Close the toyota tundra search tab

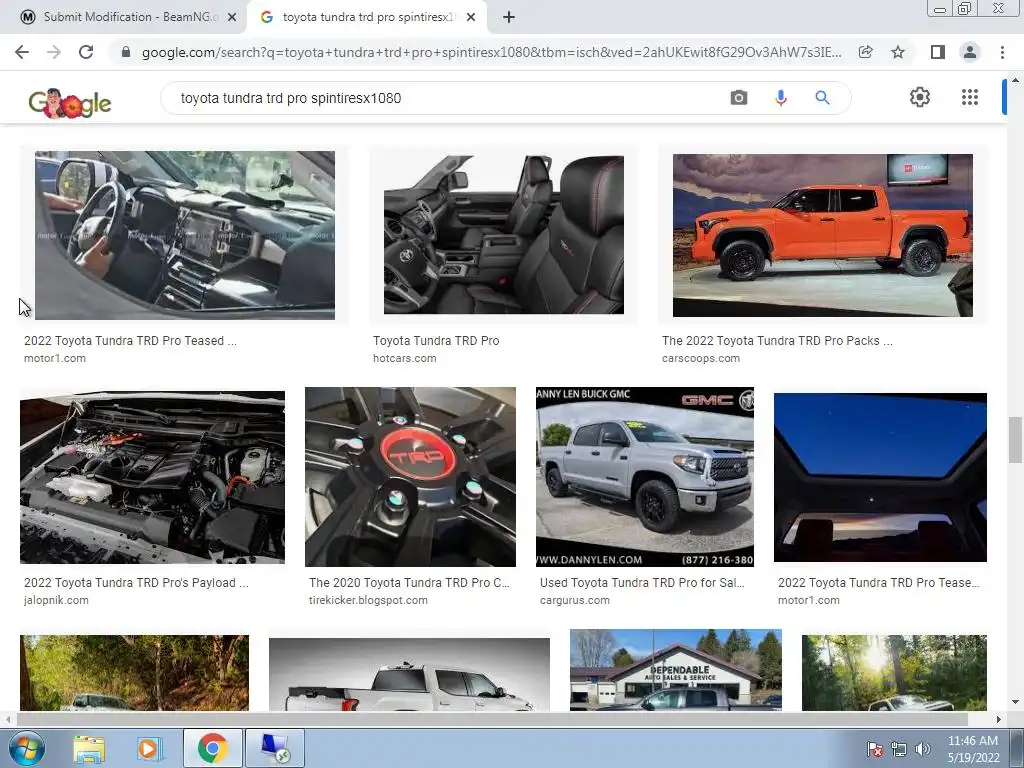point(471,17)
